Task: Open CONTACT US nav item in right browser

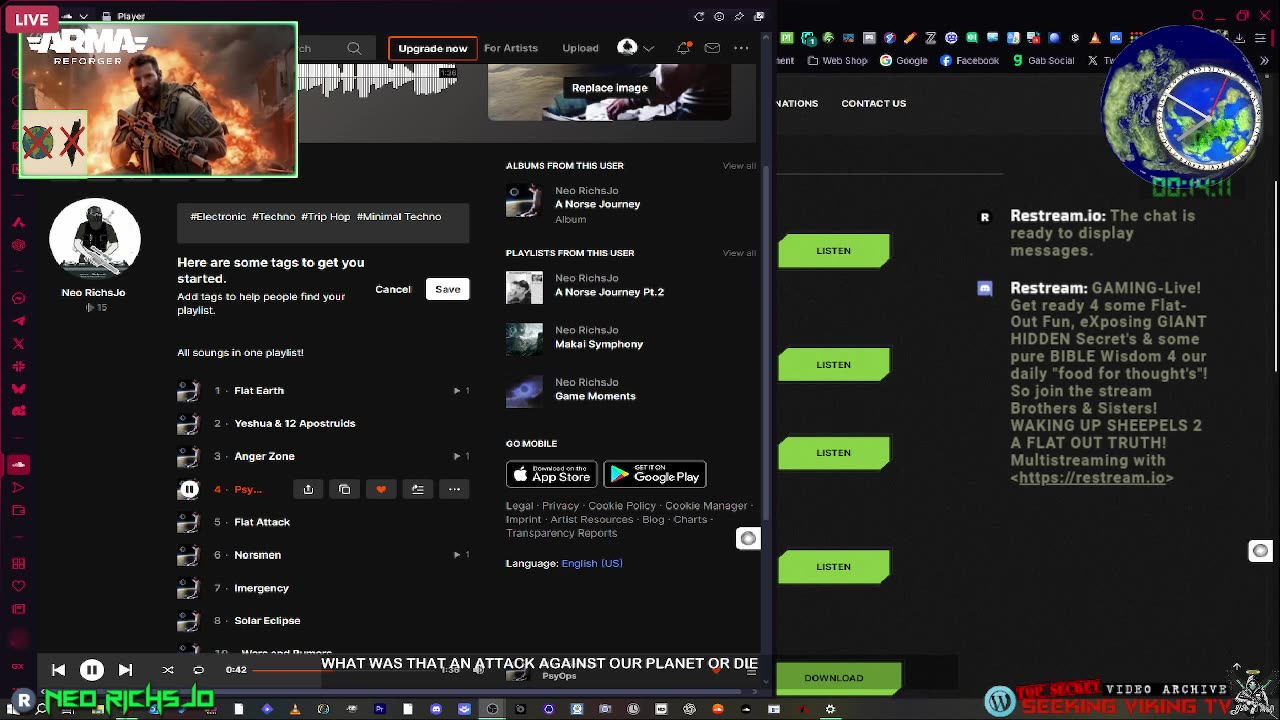Action: pos(873,103)
